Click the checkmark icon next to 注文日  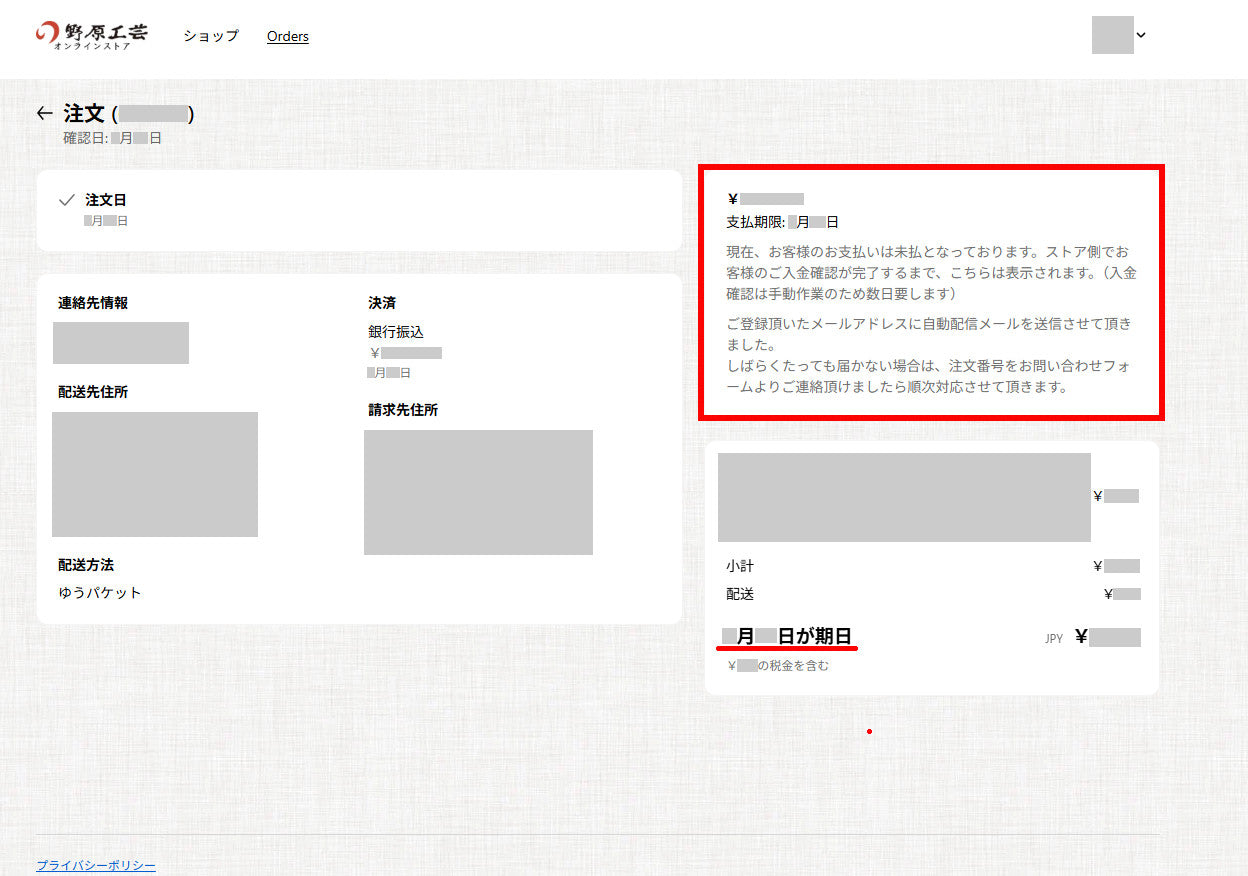pyautogui.click(x=67, y=200)
